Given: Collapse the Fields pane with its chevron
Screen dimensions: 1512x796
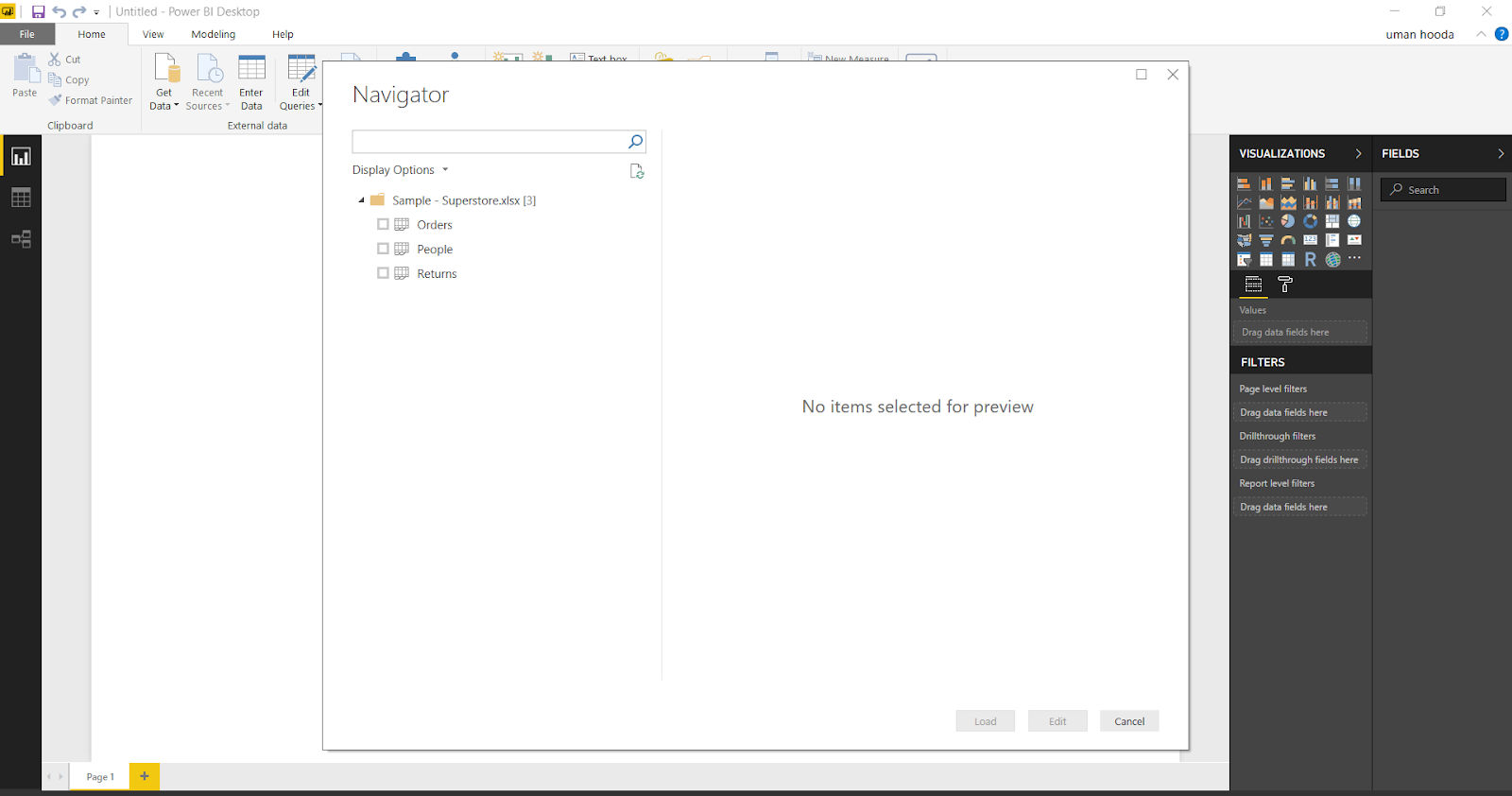Looking at the screenshot, I should (x=1501, y=153).
